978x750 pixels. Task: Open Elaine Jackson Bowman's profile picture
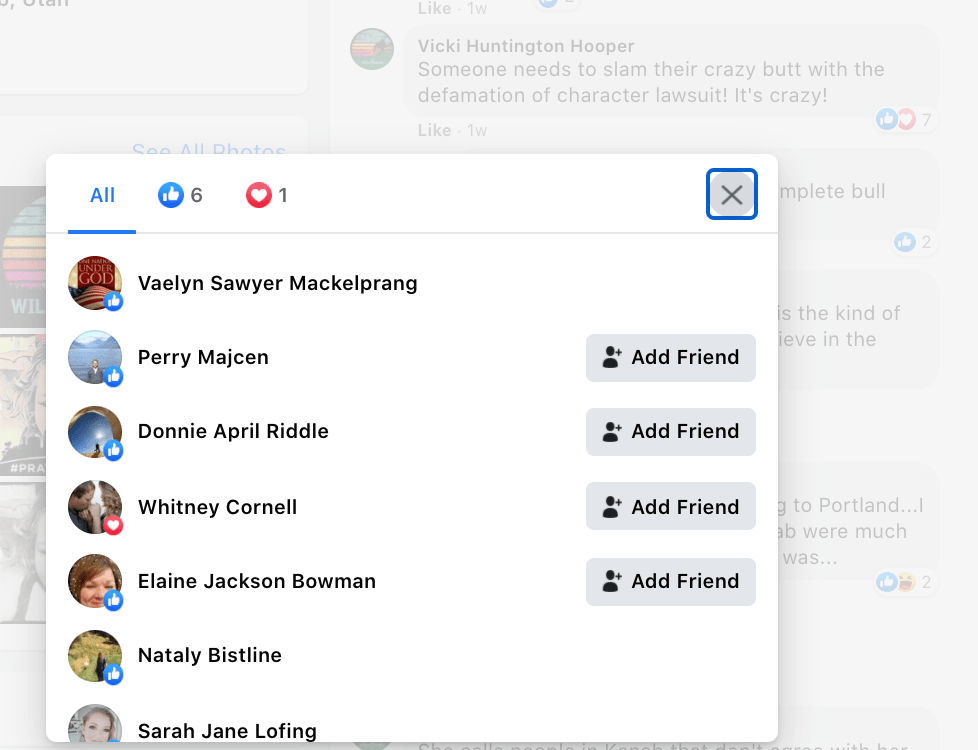click(95, 581)
